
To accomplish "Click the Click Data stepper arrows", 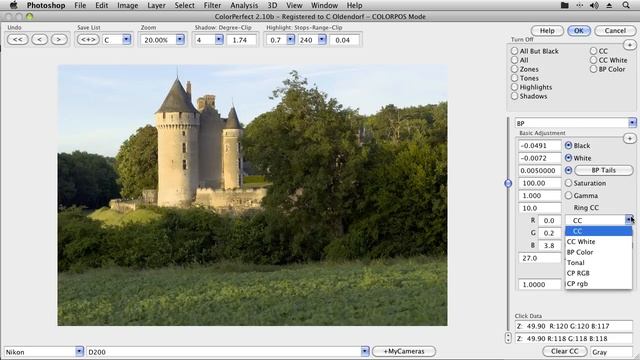I will [x=508, y=338].
